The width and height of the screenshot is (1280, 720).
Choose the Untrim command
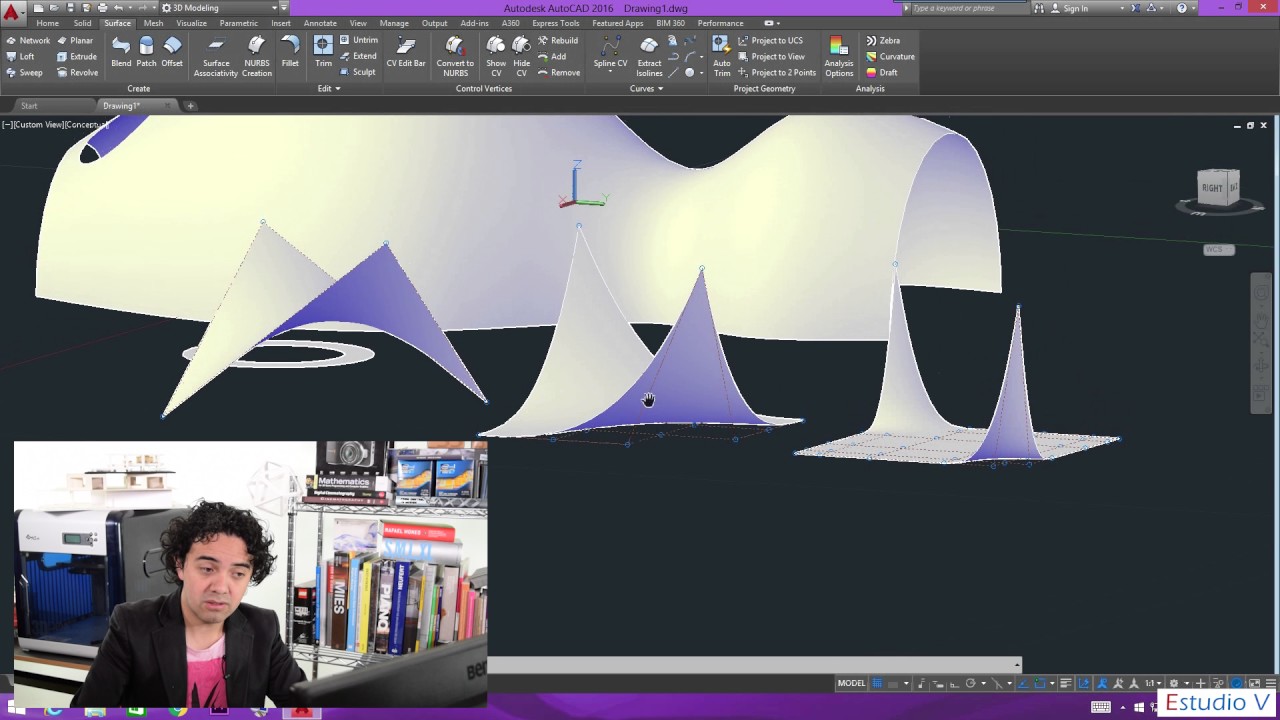click(359, 41)
